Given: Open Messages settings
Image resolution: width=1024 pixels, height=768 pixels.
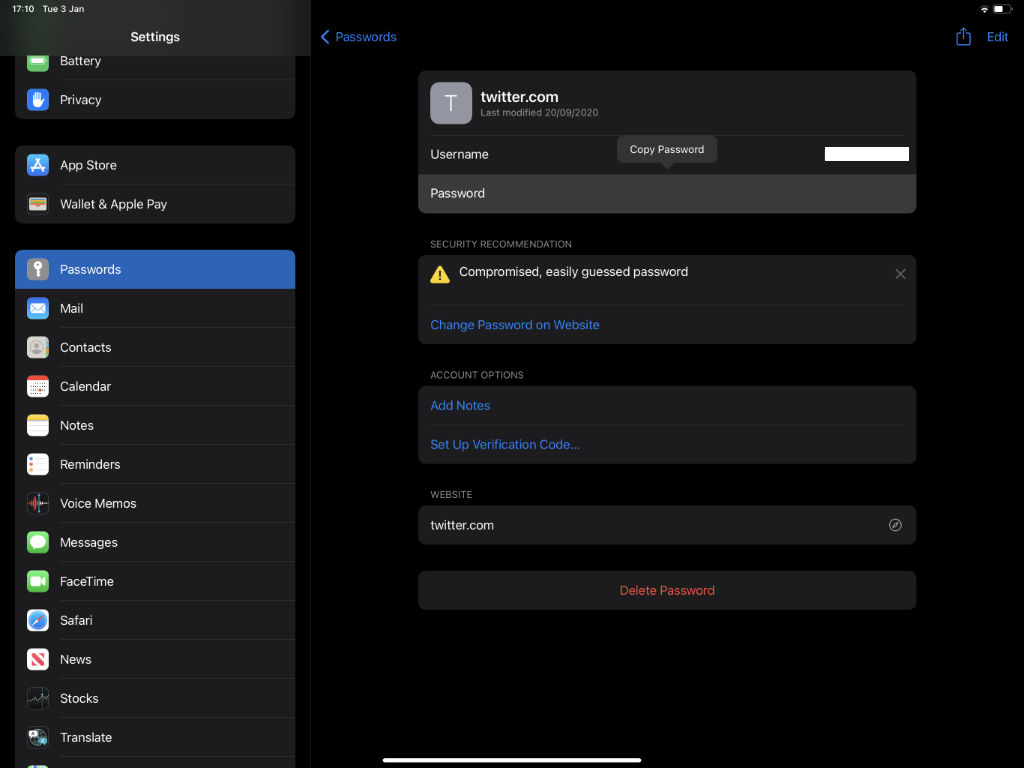Looking at the screenshot, I should [155, 543].
